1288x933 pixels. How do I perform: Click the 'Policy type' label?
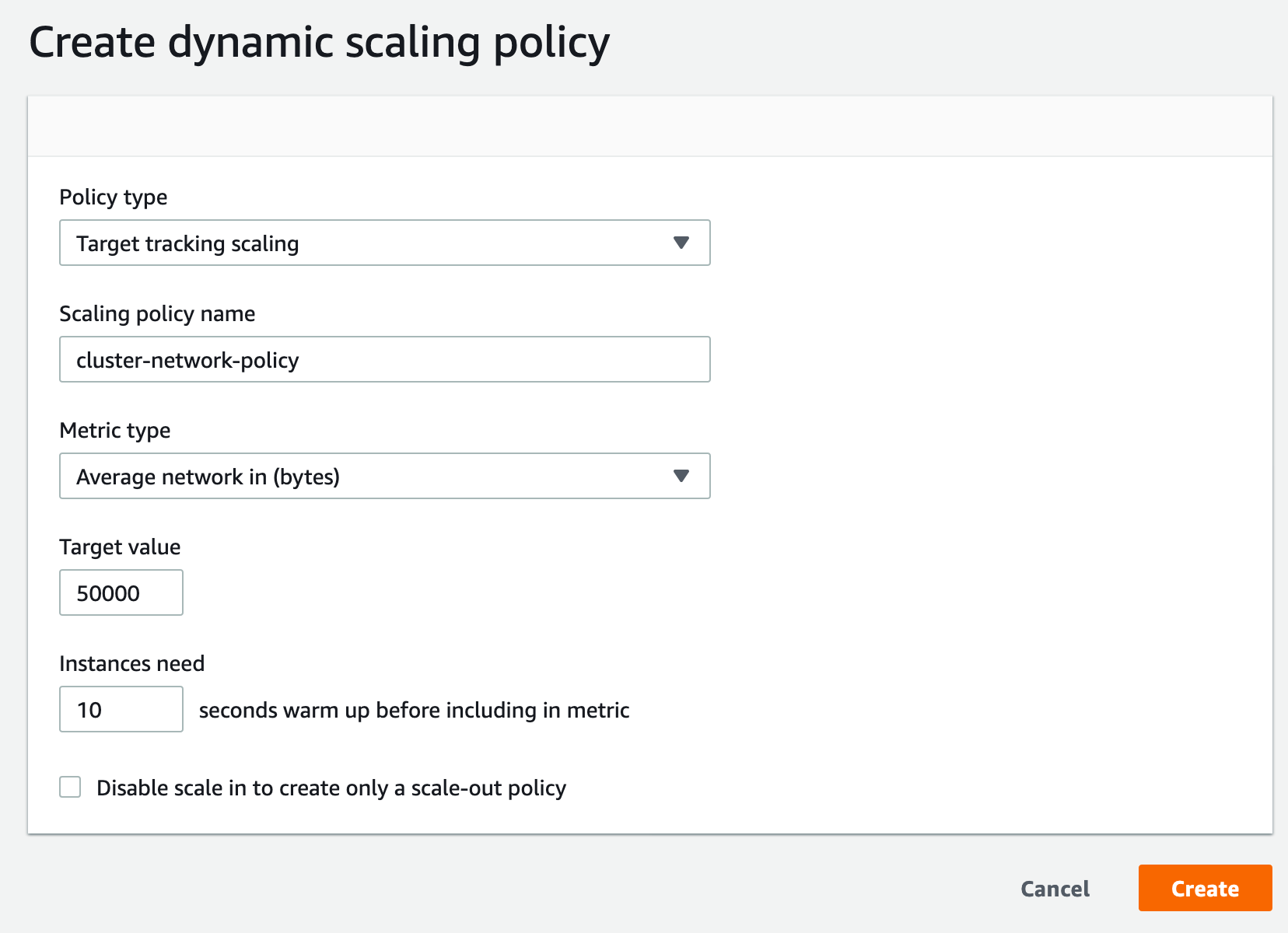pyautogui.click(x=114, y=197)
